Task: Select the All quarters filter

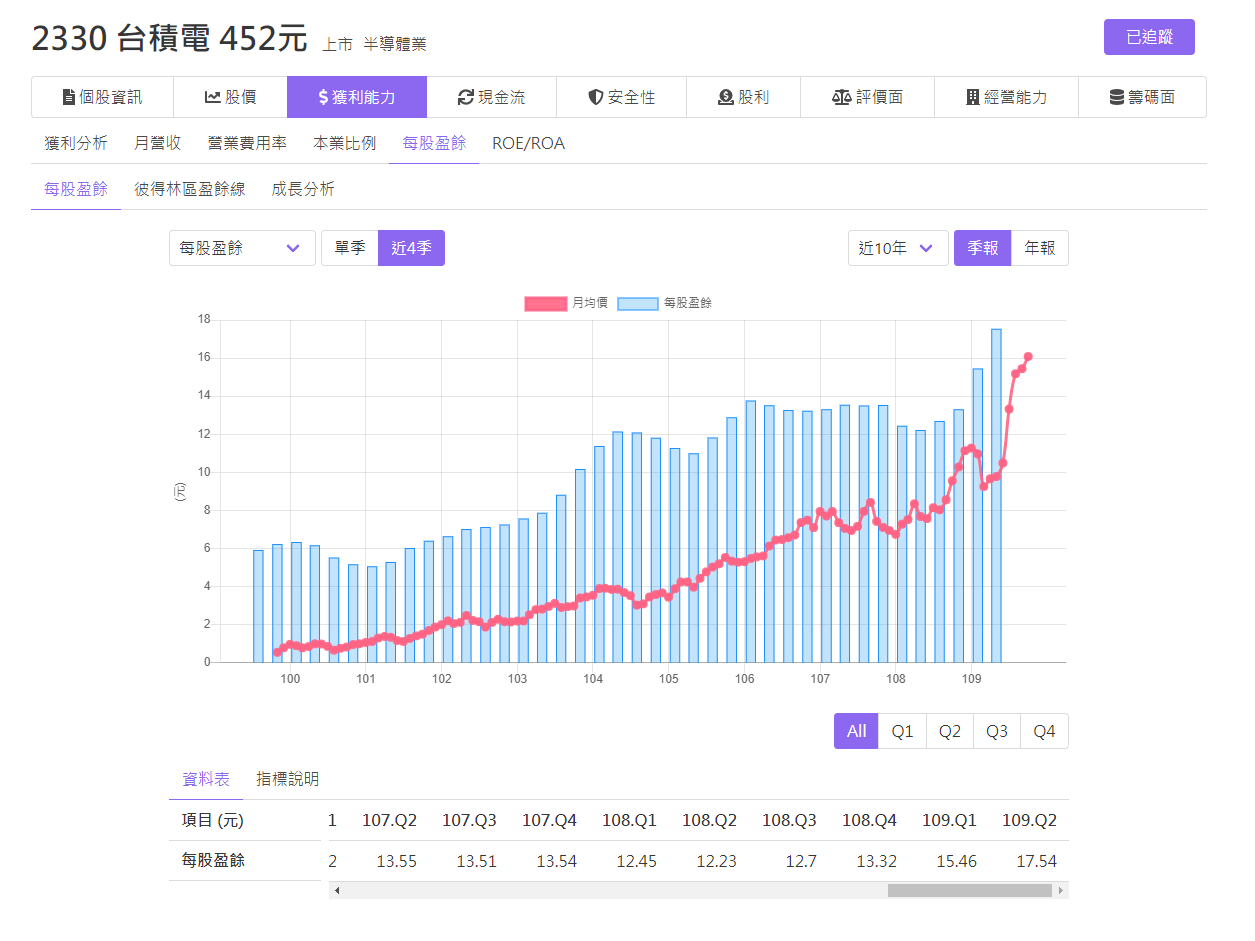Action: [857, 731]
